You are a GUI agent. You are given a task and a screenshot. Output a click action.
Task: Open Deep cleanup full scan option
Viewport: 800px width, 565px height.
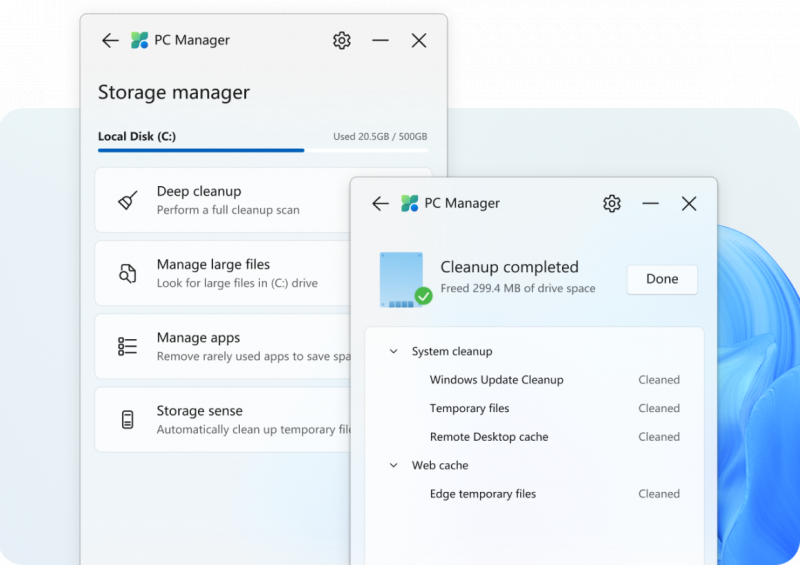pyautogui.click(x=223, y=200)
